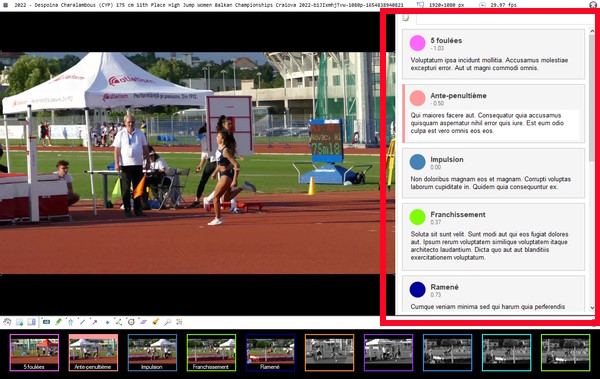The image size is (600, 379).
Task: Click the 0.37 time under Franchissement
Action: (435, 222)
